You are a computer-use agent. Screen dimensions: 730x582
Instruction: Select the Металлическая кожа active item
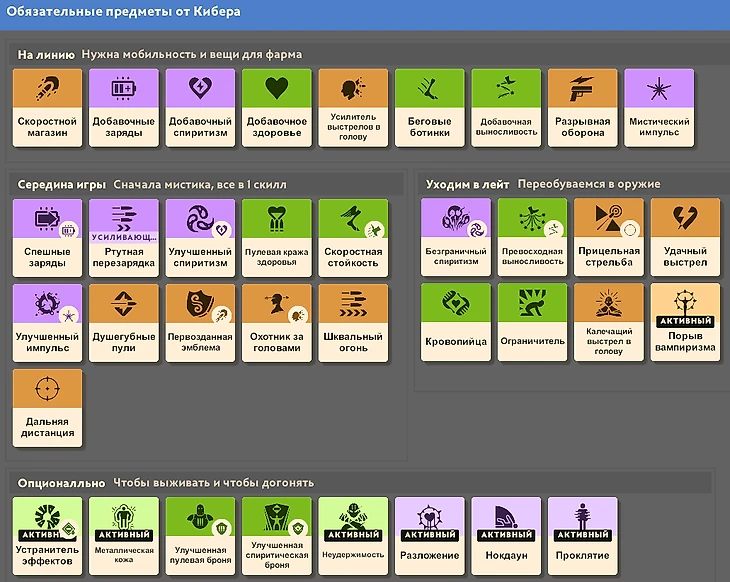[x=123, y=536]
